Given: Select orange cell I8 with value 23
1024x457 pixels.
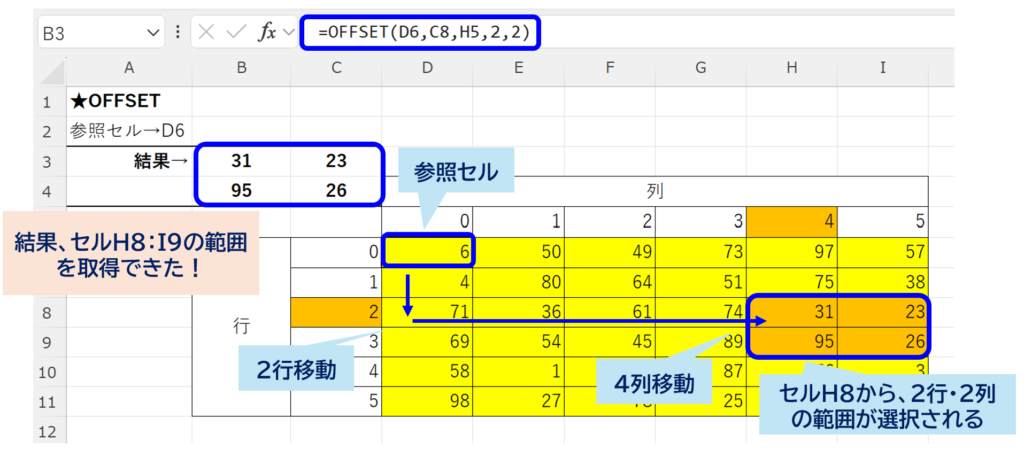Looking at the screenshot, I should (883, 312).
